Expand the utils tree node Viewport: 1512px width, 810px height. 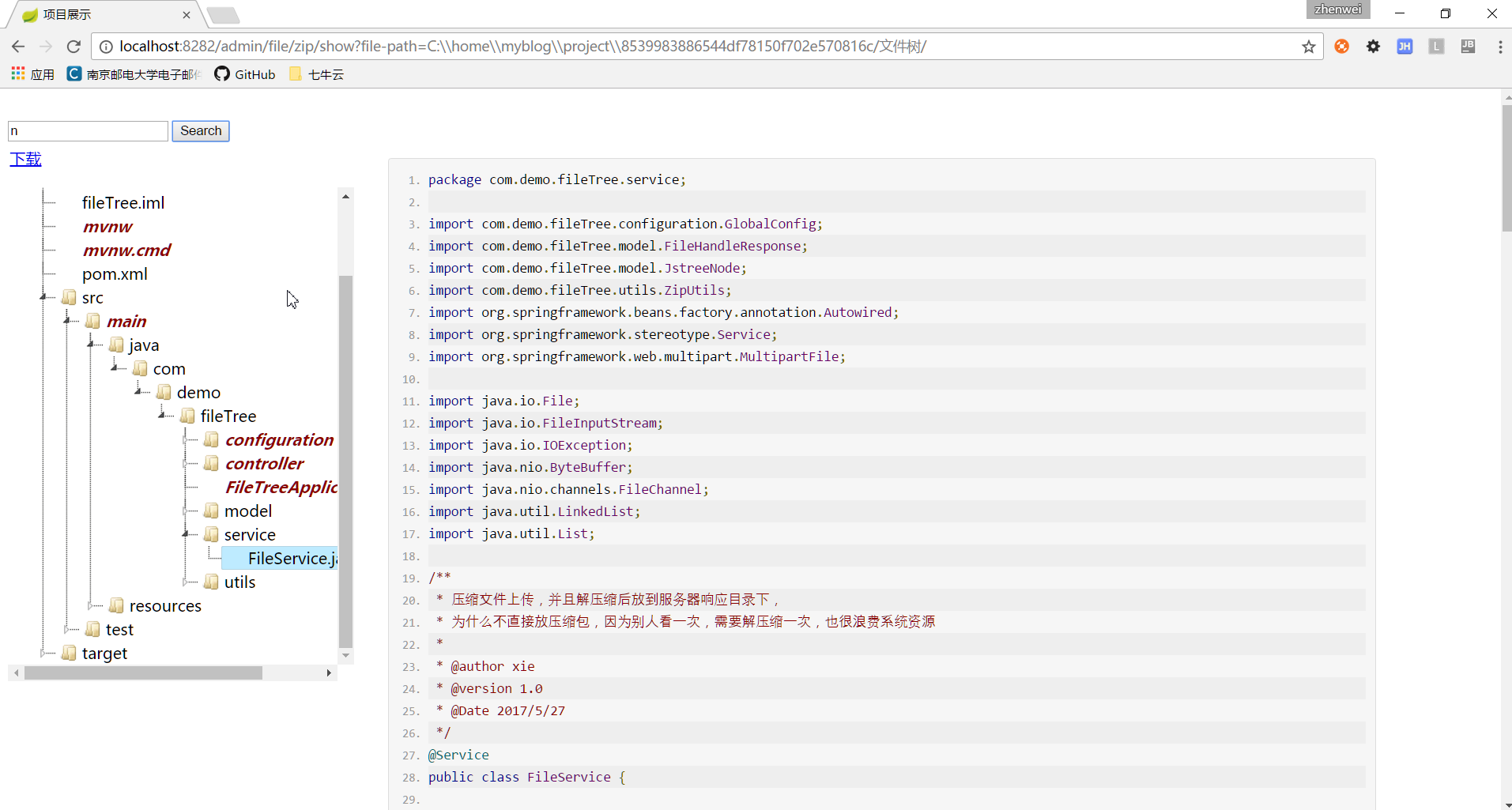click(186, 582)
